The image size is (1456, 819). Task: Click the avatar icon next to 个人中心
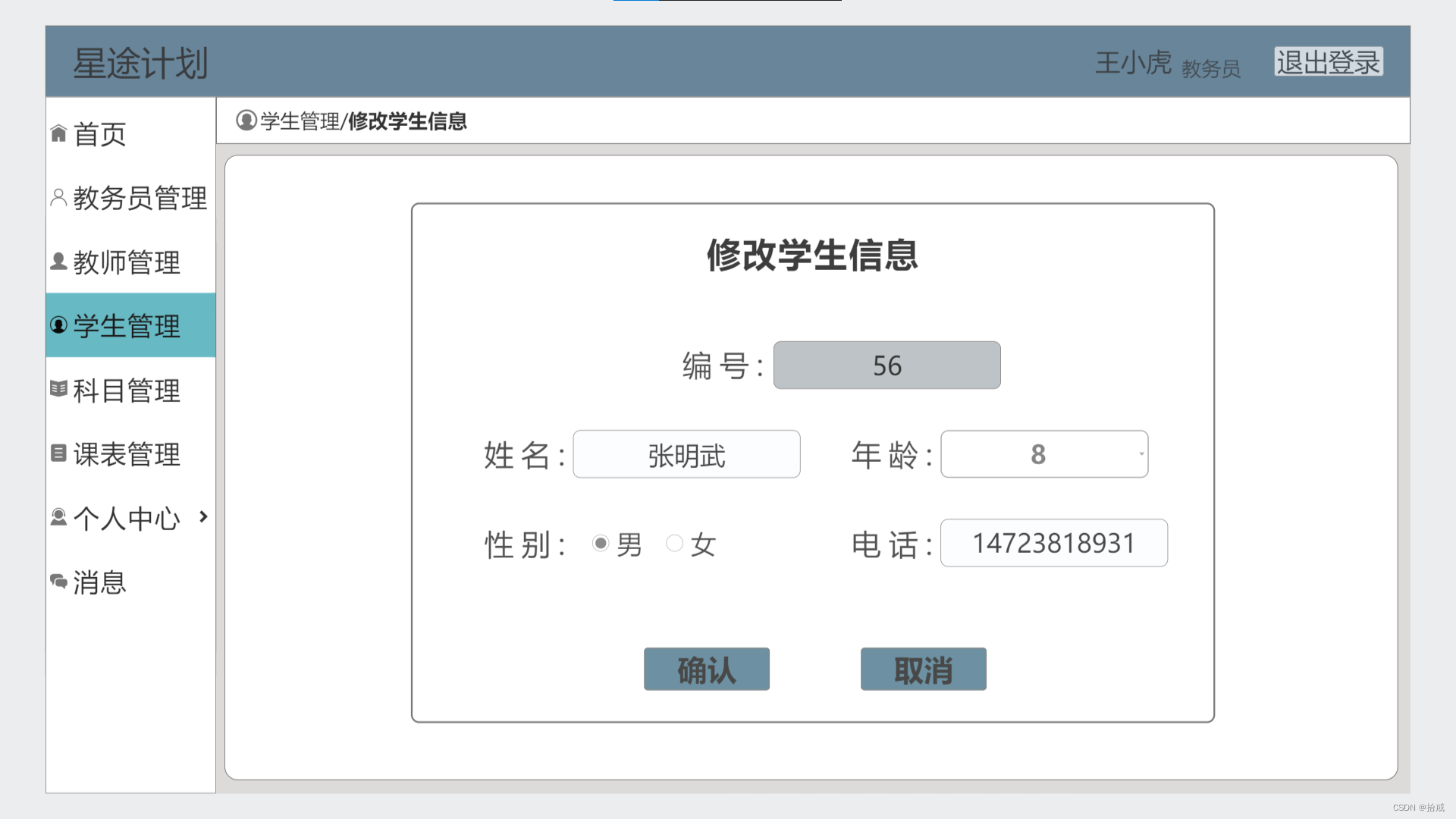[x=58, y=517]
